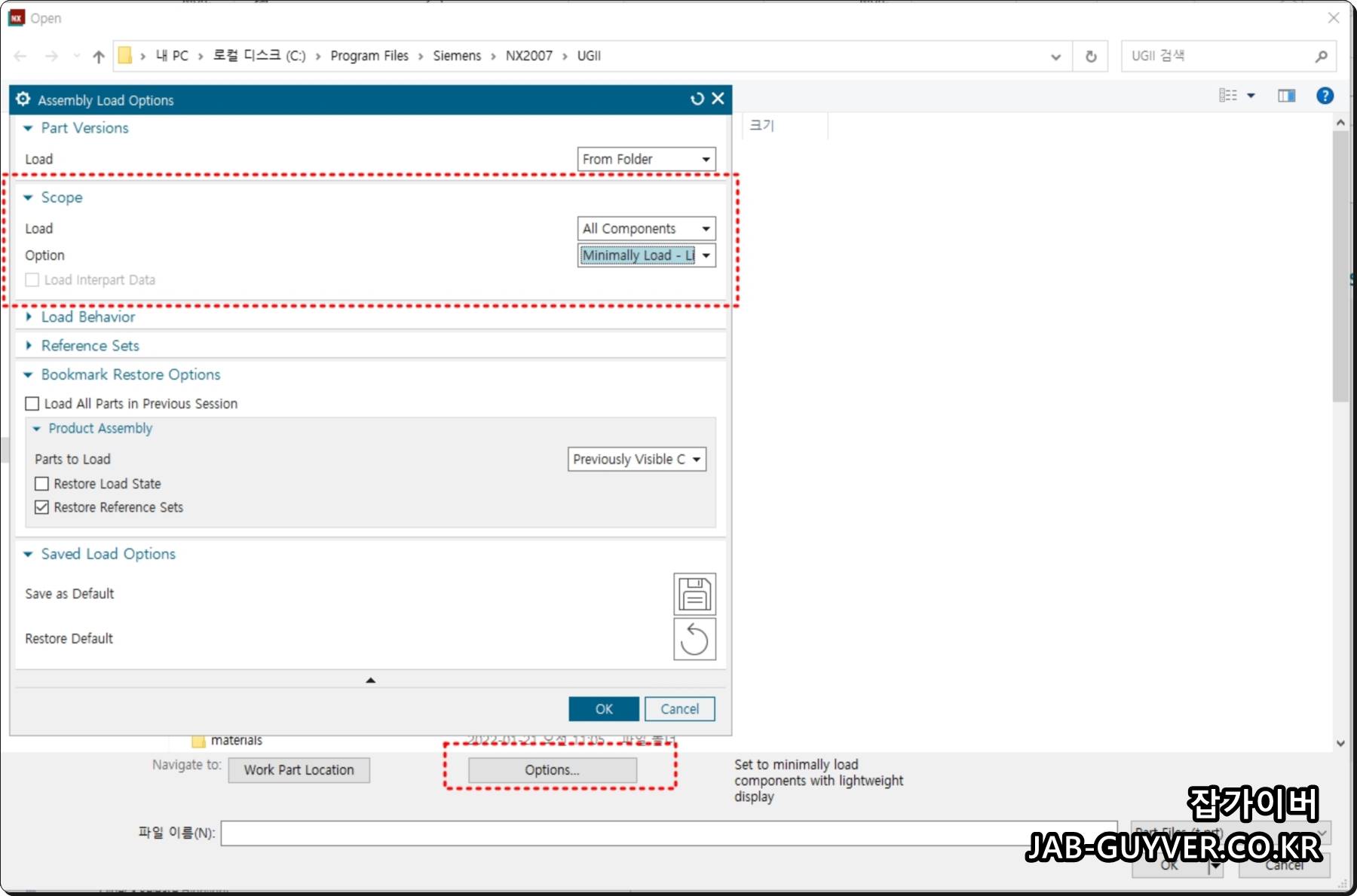1357x896 pixels.
Task: Click NX2007 in the breadcrumb path
Action: pos(529,57)
